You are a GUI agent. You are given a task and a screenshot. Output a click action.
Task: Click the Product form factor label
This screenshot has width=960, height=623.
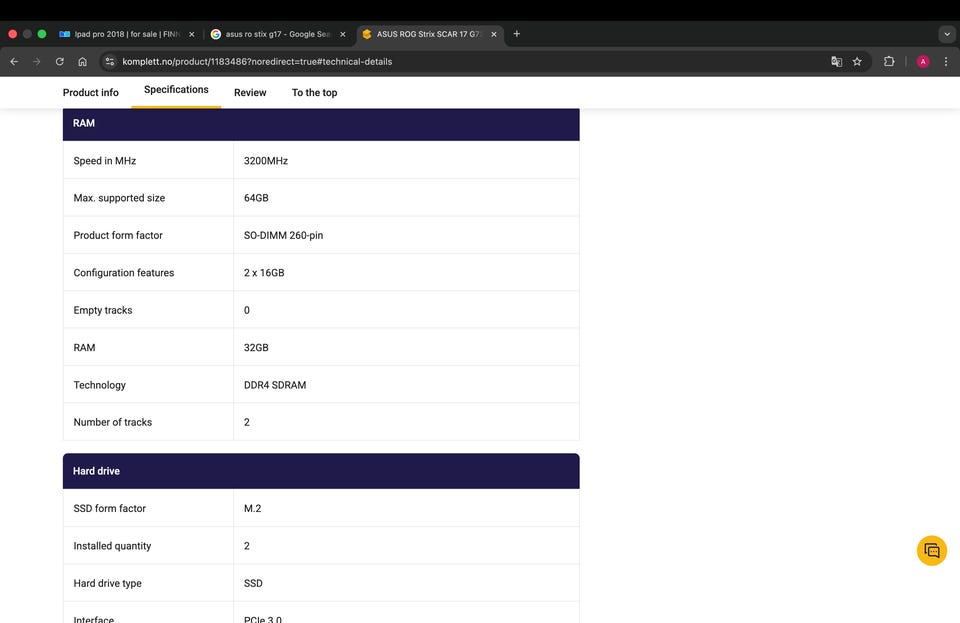point(118,235)
